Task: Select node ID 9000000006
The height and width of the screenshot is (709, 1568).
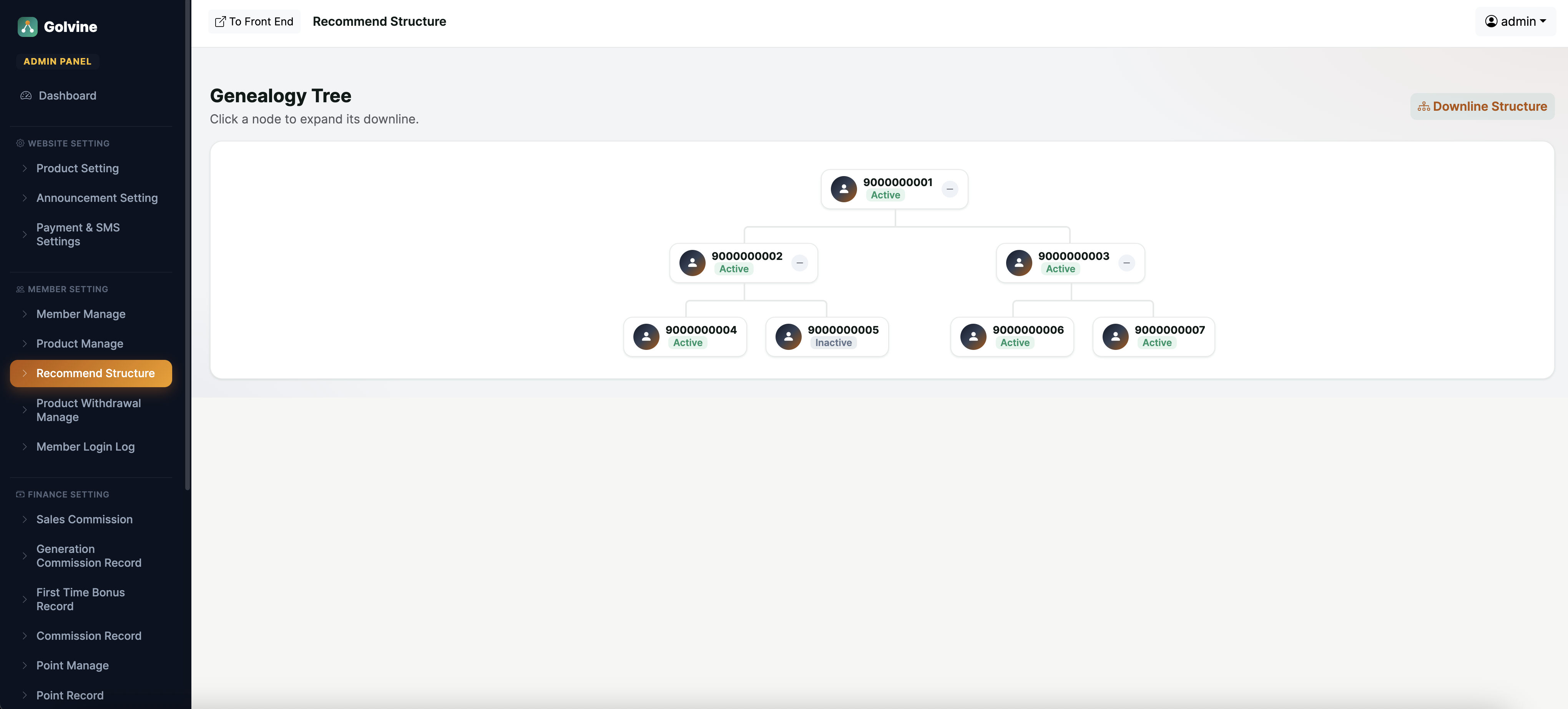Action: point(1028,330)
